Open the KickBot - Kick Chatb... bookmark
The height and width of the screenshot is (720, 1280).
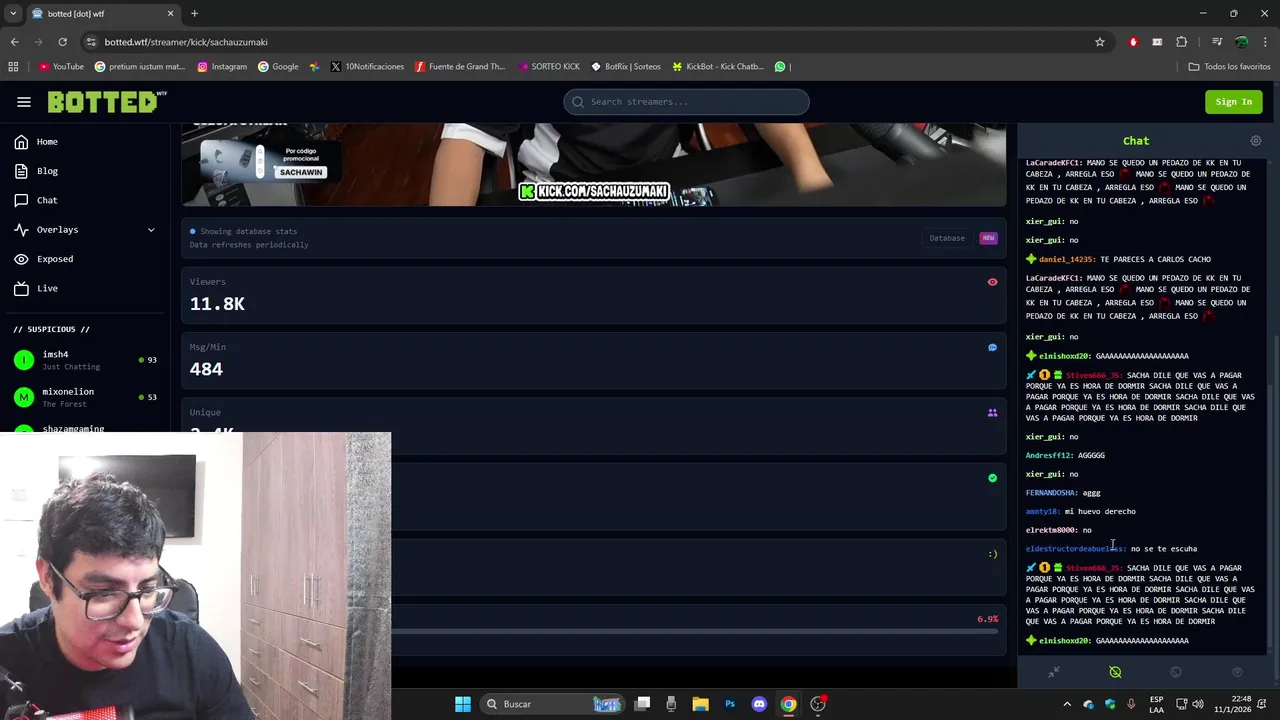click(718, 67)
